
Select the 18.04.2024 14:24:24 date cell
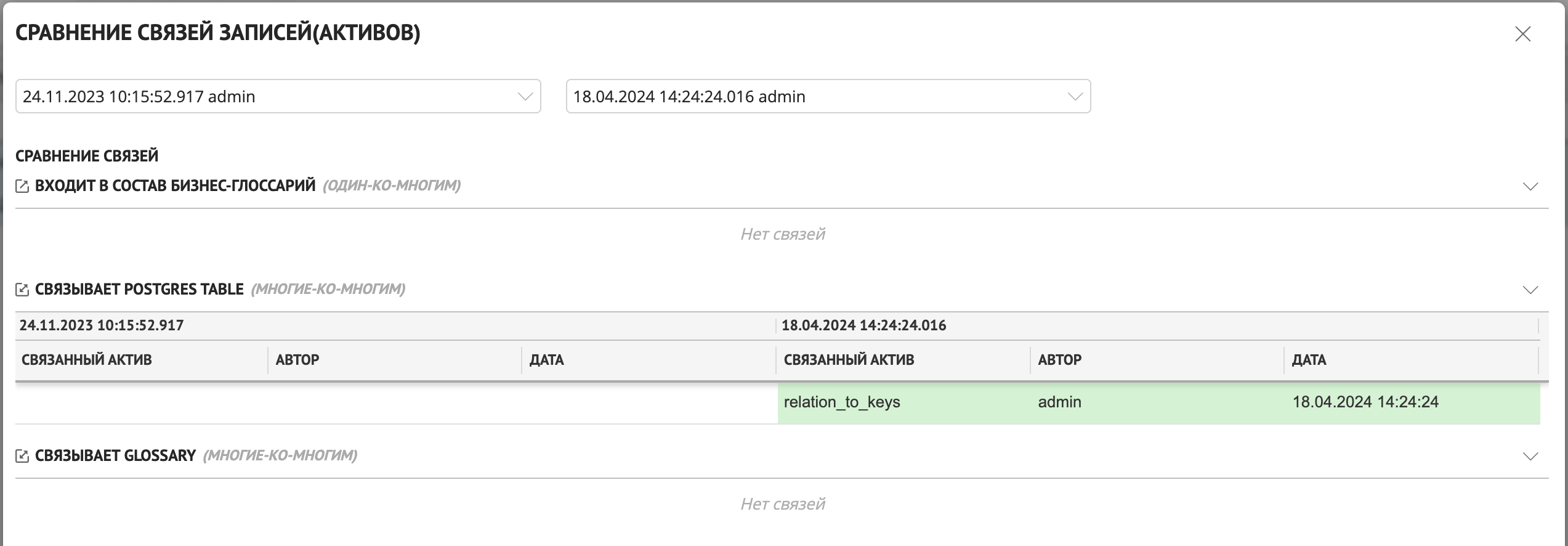coord(1365,402)
